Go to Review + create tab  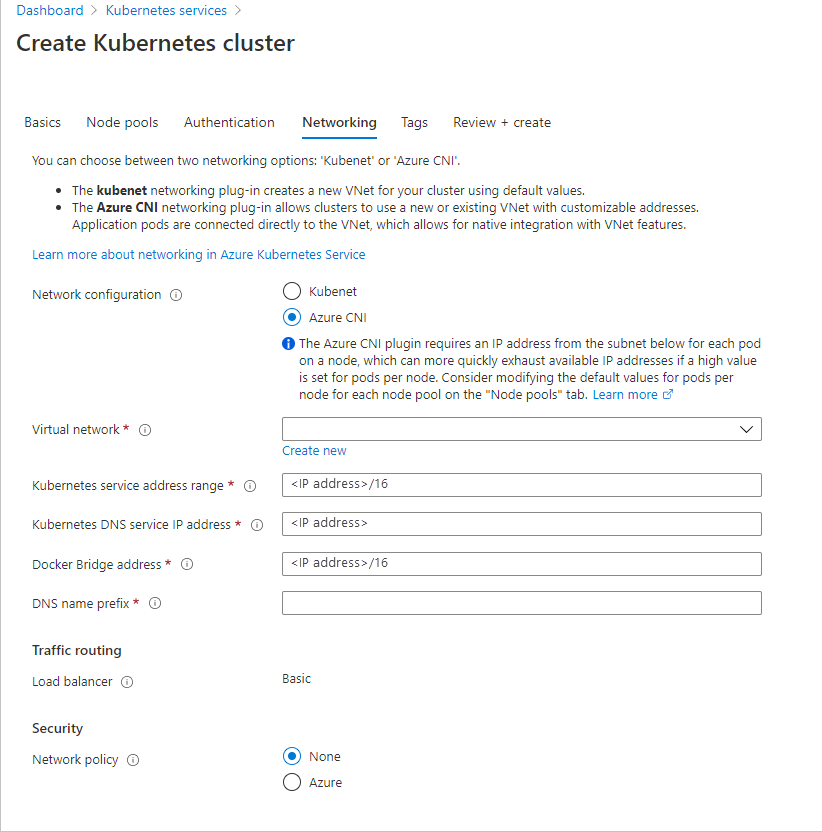point(501,122)
